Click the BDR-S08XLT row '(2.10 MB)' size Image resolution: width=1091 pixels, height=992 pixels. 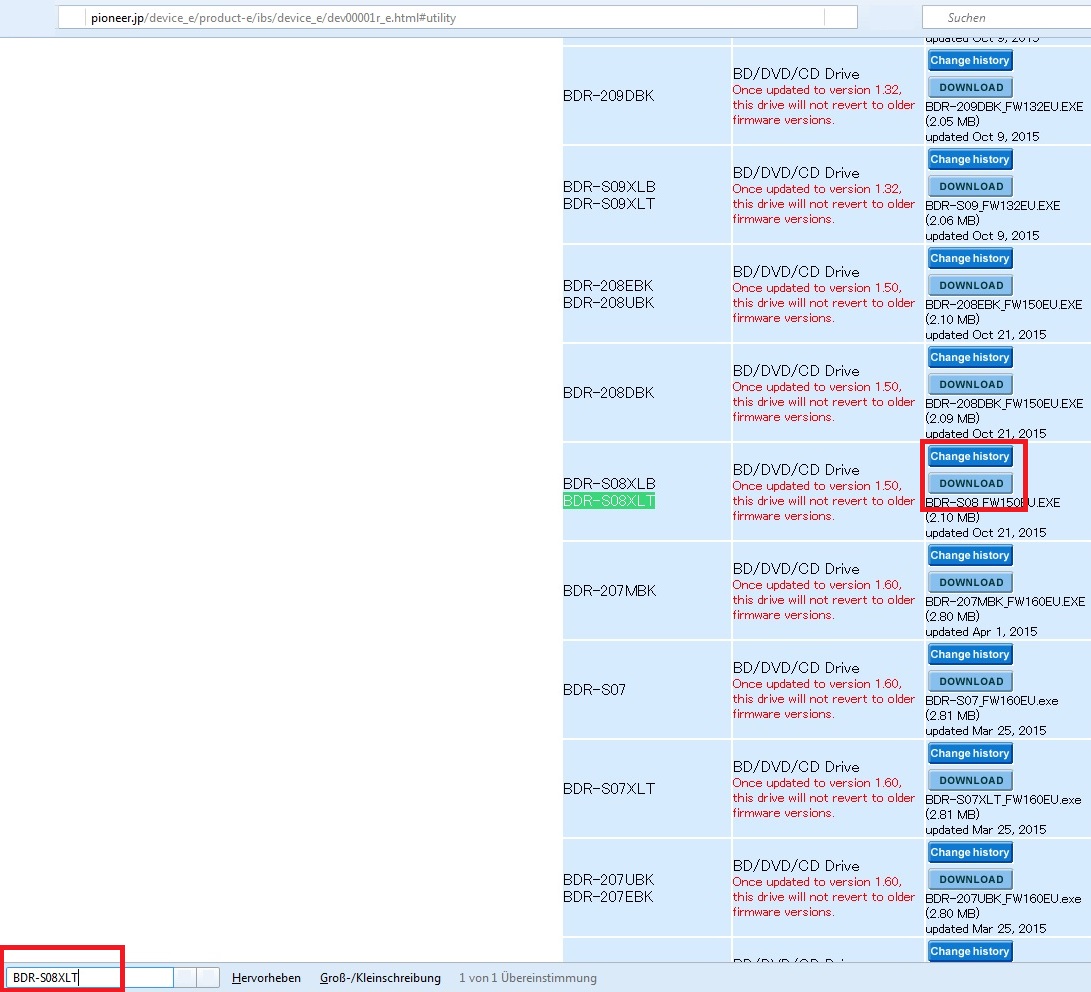pyautogui.click(x=952, y=518)
